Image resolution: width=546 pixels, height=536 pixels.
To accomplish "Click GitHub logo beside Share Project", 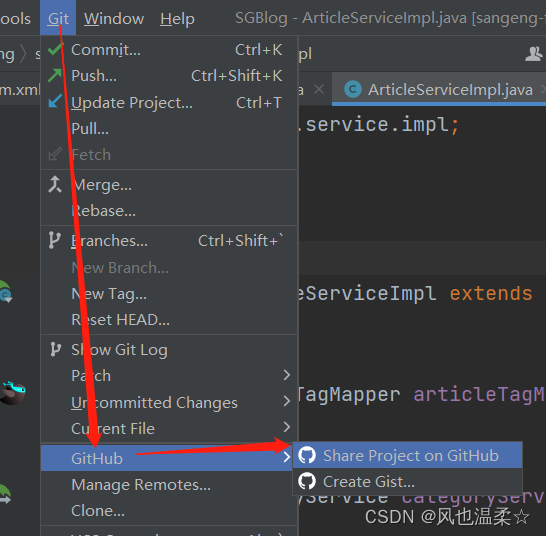I will pyautogui.click(x=307, y=455).
